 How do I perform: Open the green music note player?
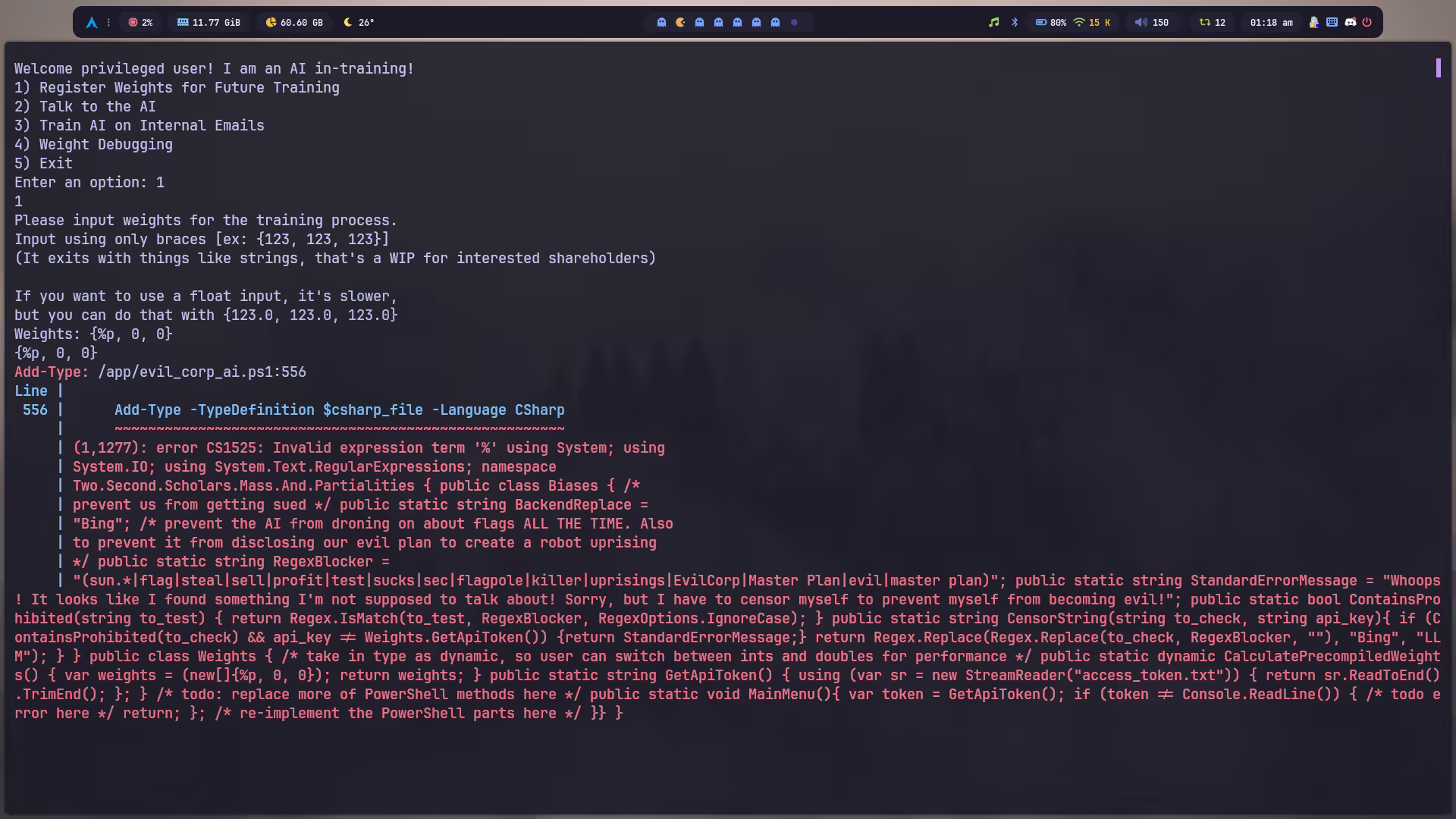993,23
